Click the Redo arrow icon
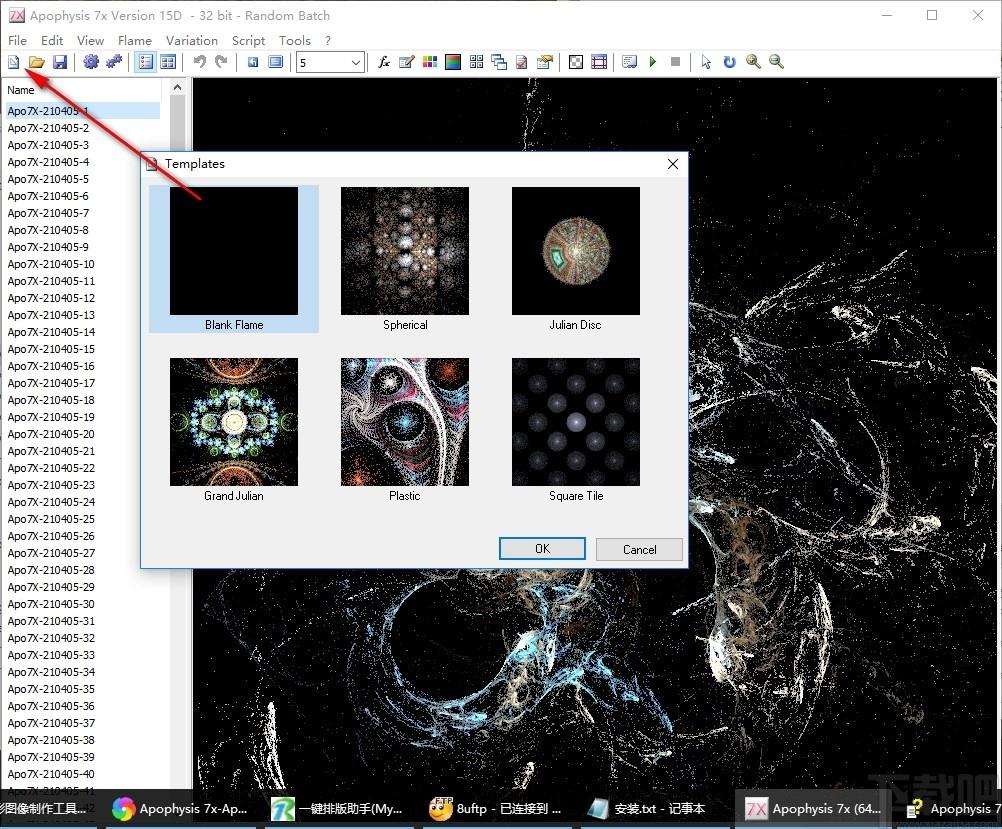Viewport: 1002px width, 829px height. (x=222, y=62)
